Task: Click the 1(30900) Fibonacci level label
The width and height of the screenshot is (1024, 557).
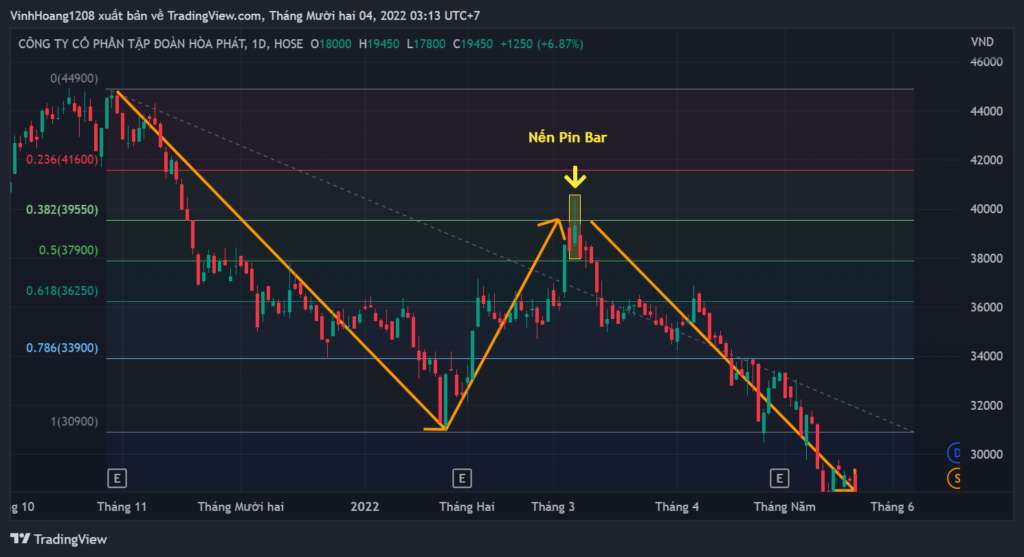Action: (x=74, y=422)
